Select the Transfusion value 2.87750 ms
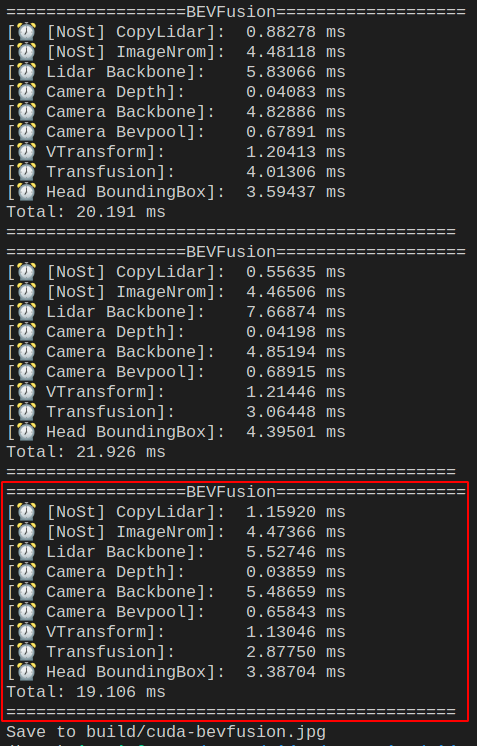477x746 pixels. (295, 652)
